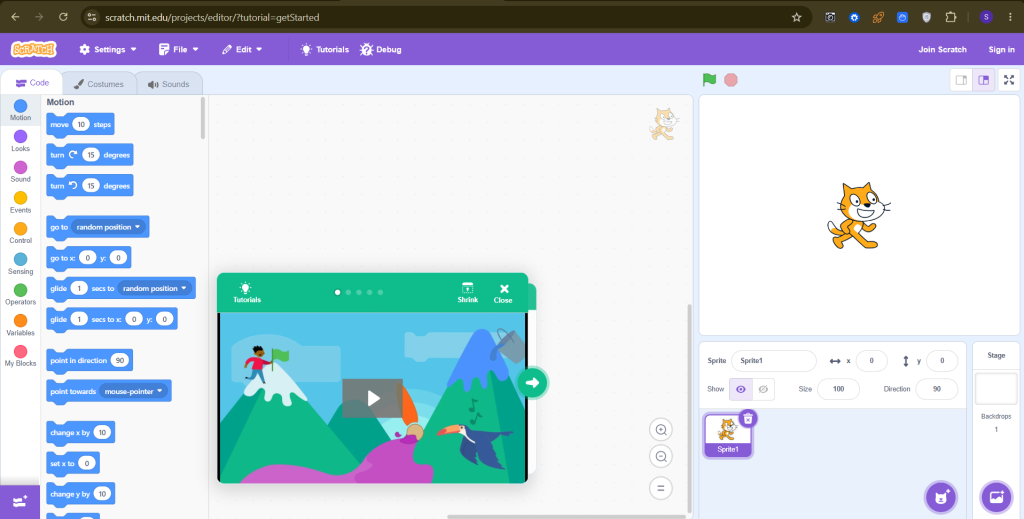
Task: Bookmark this page with the star
Action: [x=796, y=18]
